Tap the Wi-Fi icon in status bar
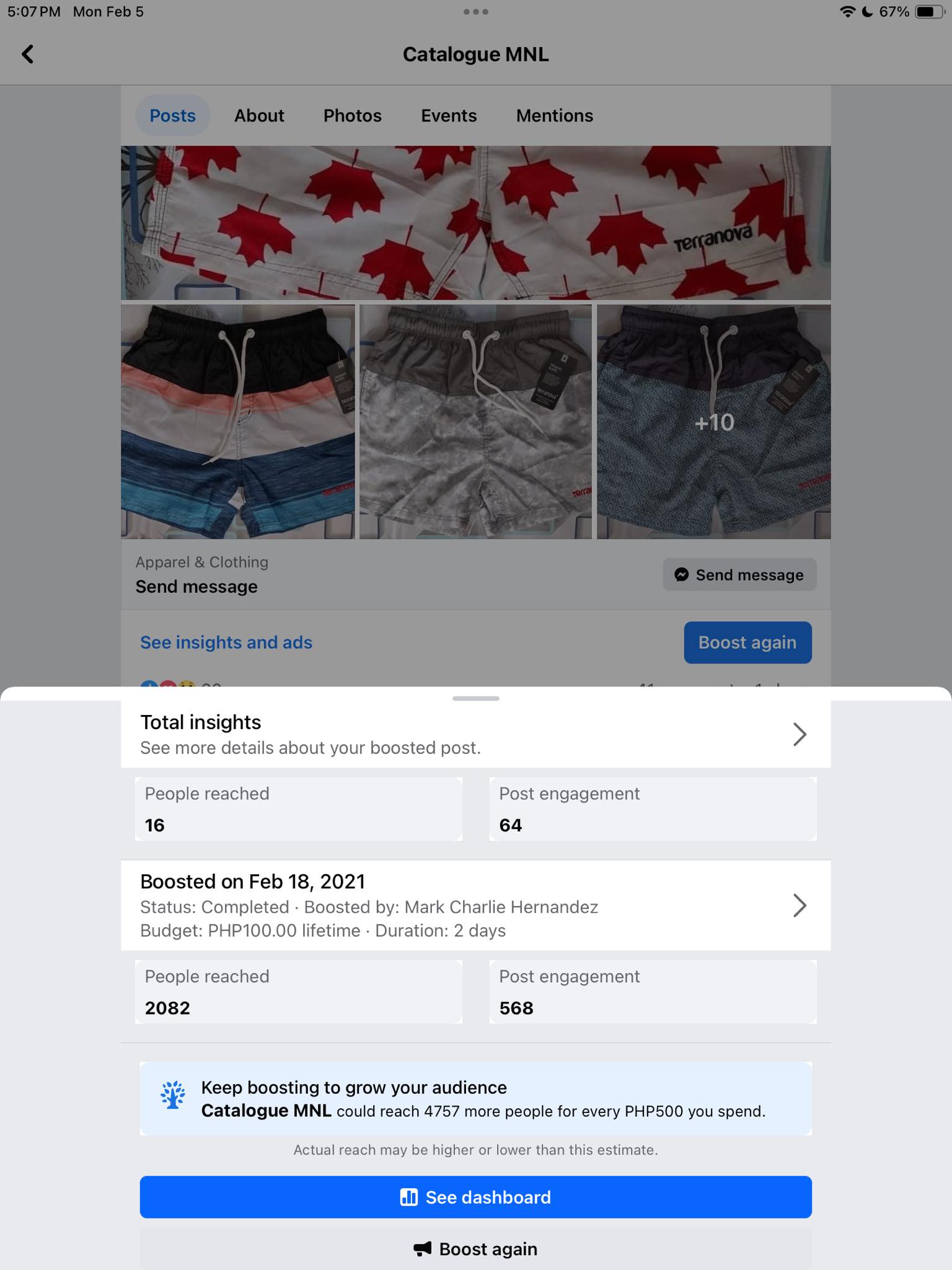Image resolution: width=952 pixels, height=1270 pixels. (847, 12)
